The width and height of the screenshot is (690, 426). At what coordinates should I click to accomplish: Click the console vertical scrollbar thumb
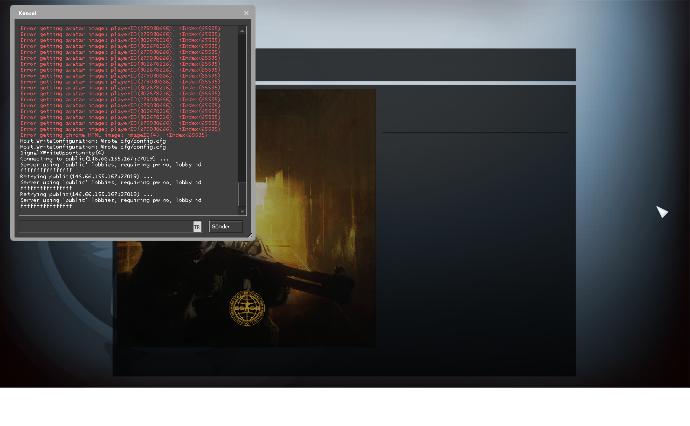tap(242, 194)
